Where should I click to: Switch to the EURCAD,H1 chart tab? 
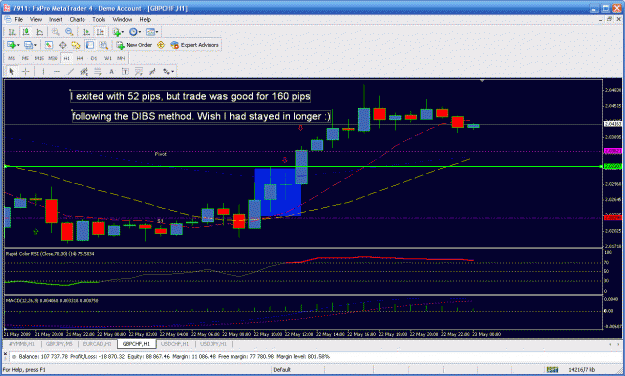coord(97,344)
